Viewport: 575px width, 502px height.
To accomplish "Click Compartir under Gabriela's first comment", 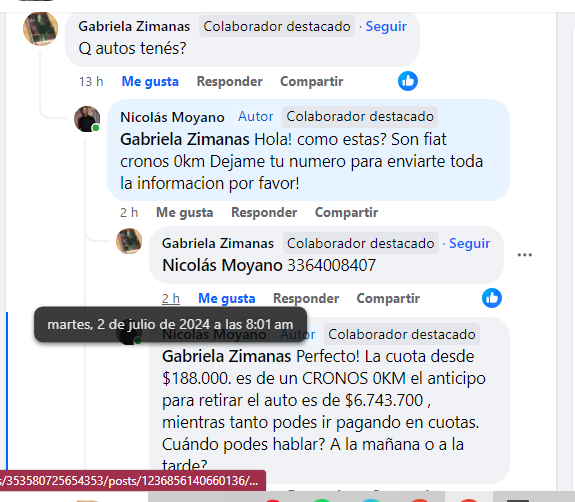I will click(312, 81).
